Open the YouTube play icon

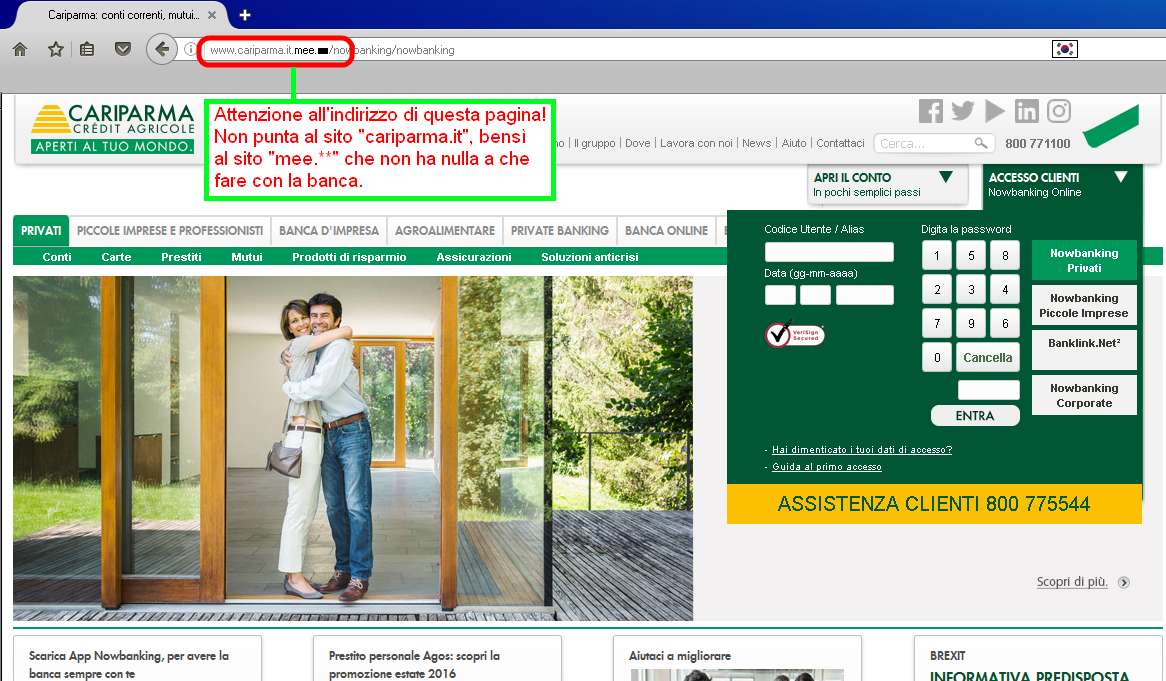pos(994,112)
